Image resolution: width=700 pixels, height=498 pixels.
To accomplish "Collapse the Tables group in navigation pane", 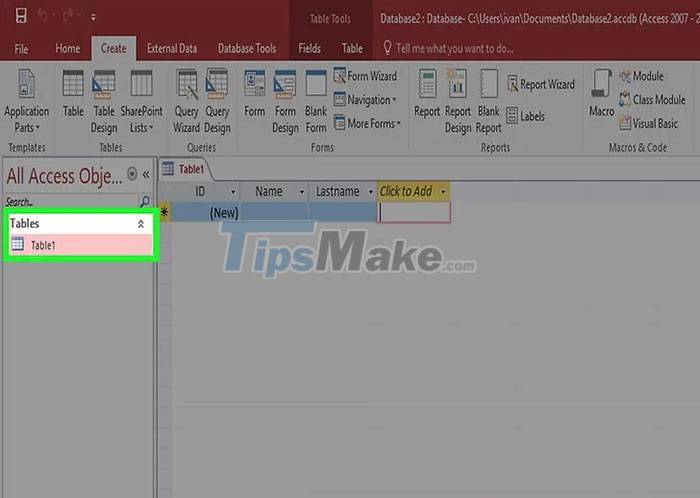I will 141,224.
